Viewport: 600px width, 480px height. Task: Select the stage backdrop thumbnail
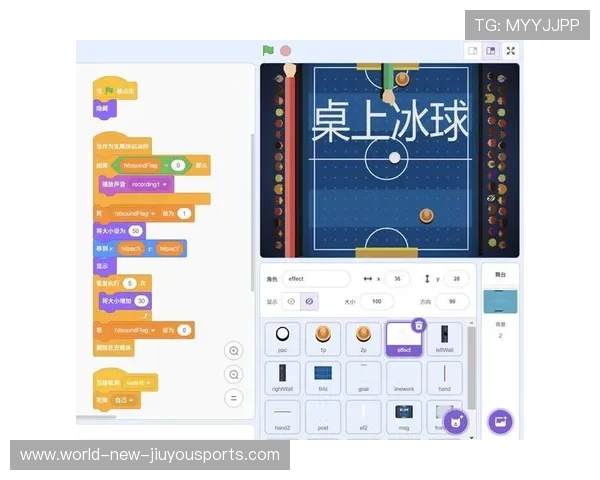[500, 301]
